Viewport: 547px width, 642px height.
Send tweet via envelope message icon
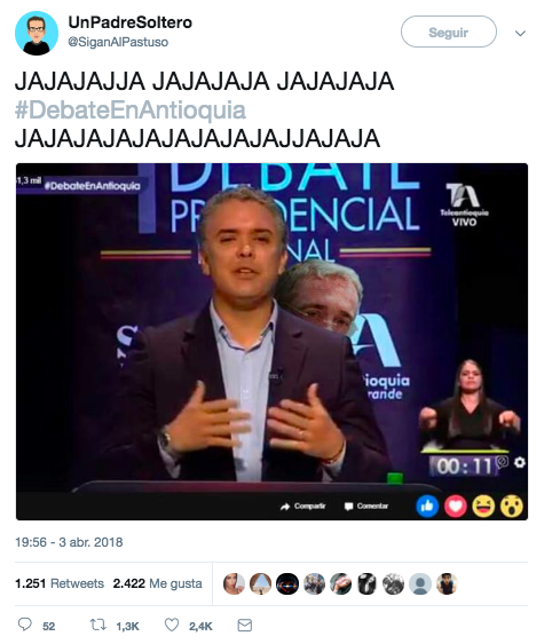tap(245, 625)
